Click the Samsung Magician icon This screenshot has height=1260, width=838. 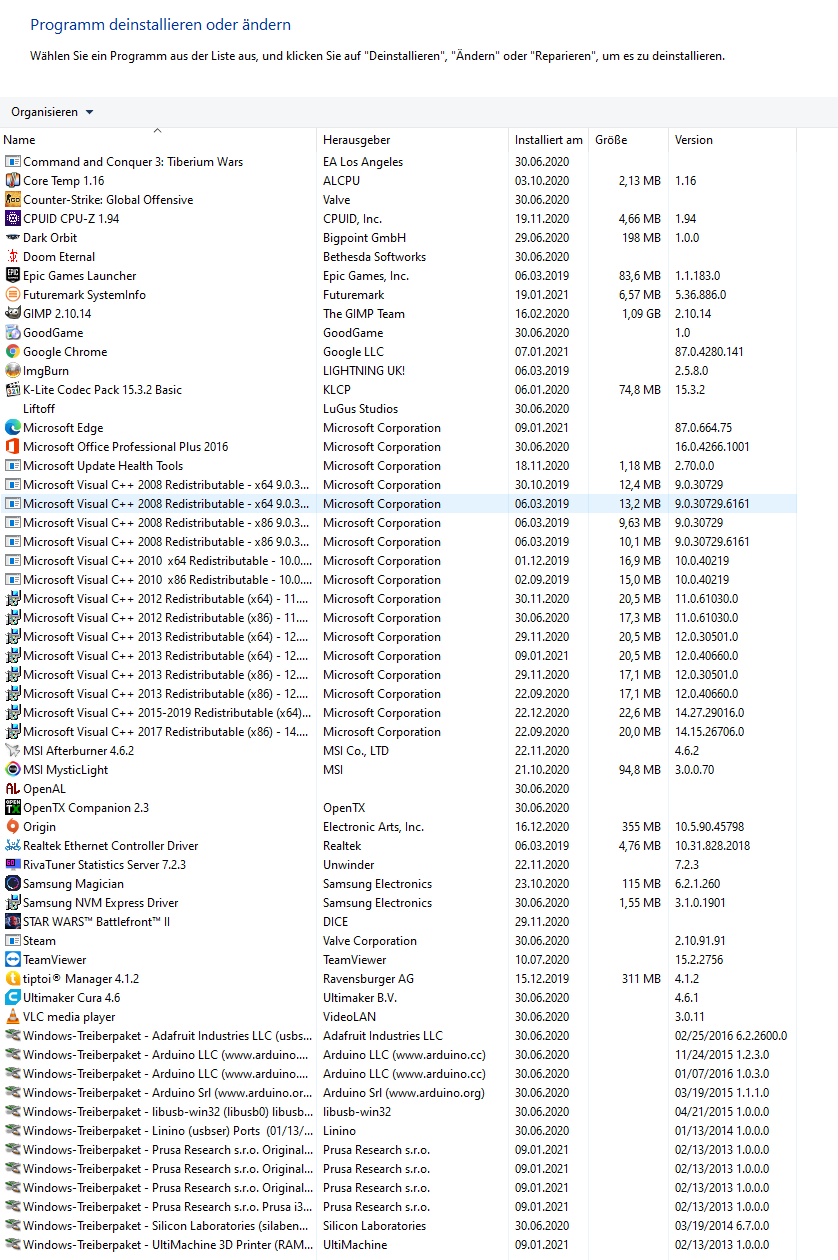point(13,884)
